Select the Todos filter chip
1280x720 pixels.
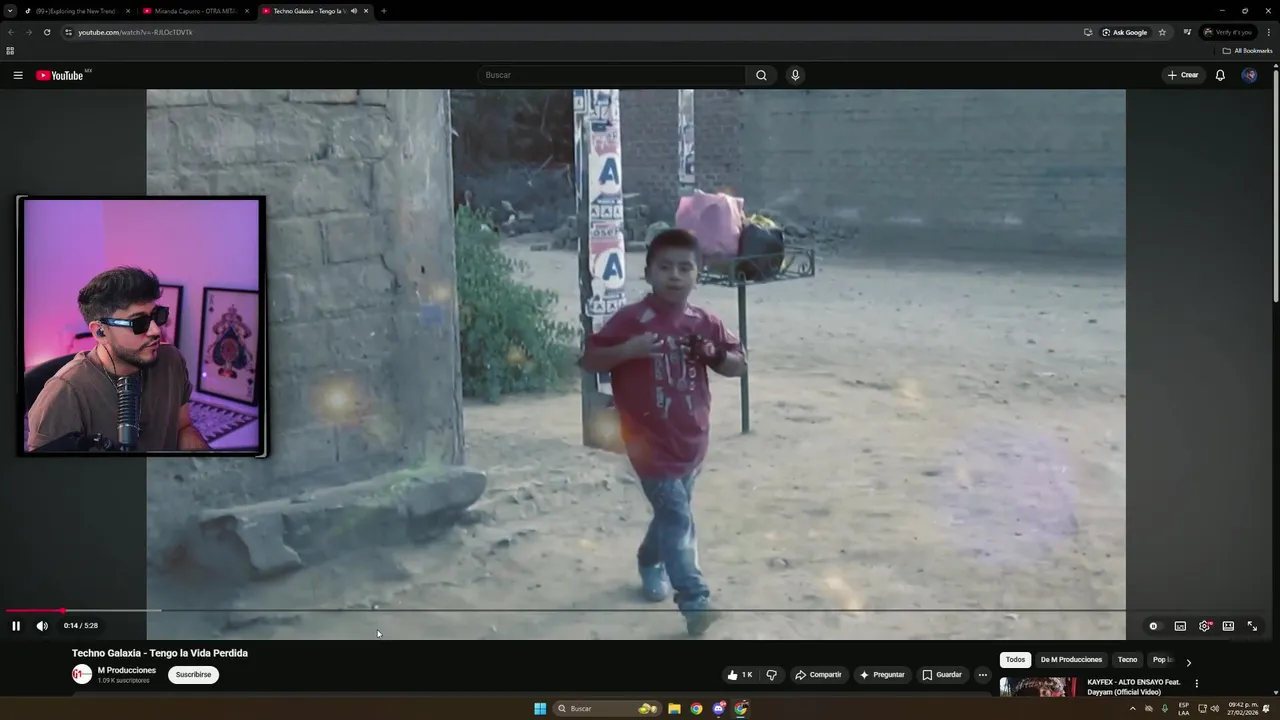[x=1015, y=660]
